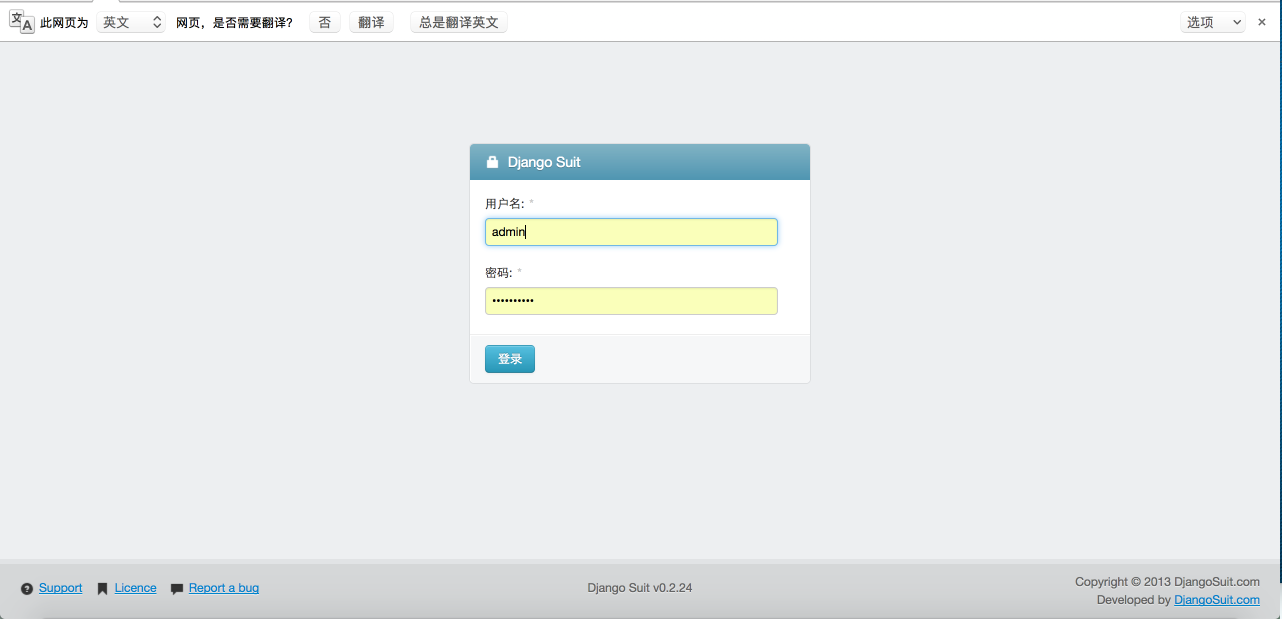Open the Support link
1282x619 pixels.
pos(60,588)
